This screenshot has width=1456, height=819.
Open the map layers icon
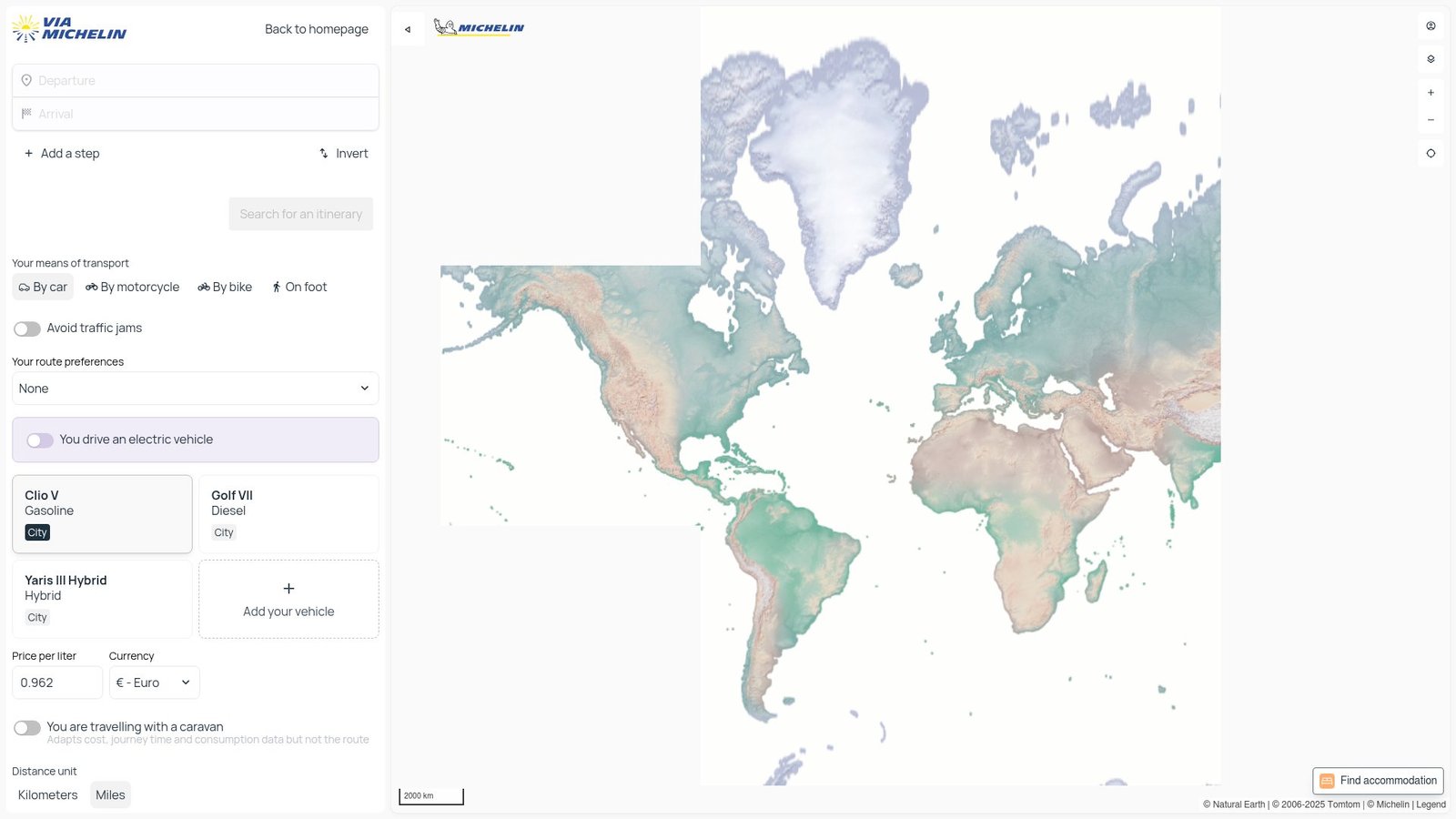(x=1431, y=59)
